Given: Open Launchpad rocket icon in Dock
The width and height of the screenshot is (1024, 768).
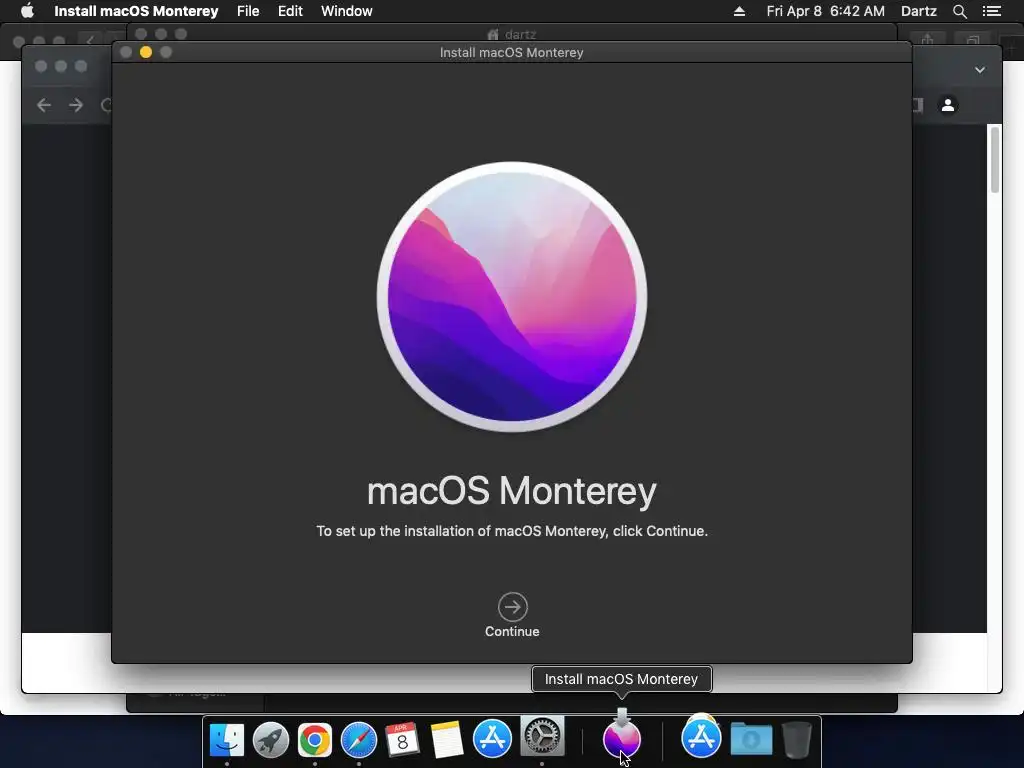Looking at the screenshot, I should tap(270, 740).
